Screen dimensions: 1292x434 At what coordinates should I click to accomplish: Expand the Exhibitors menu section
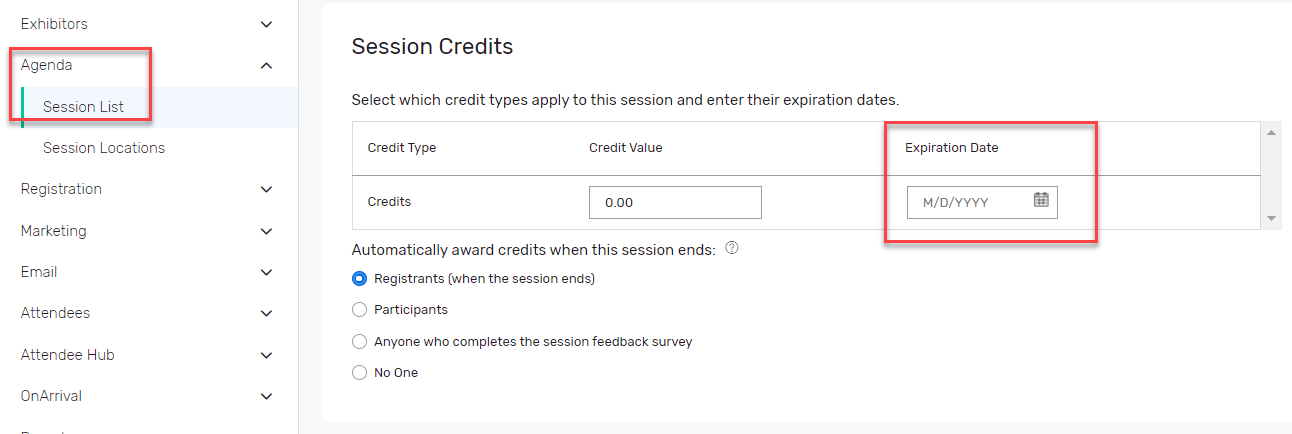266,24
